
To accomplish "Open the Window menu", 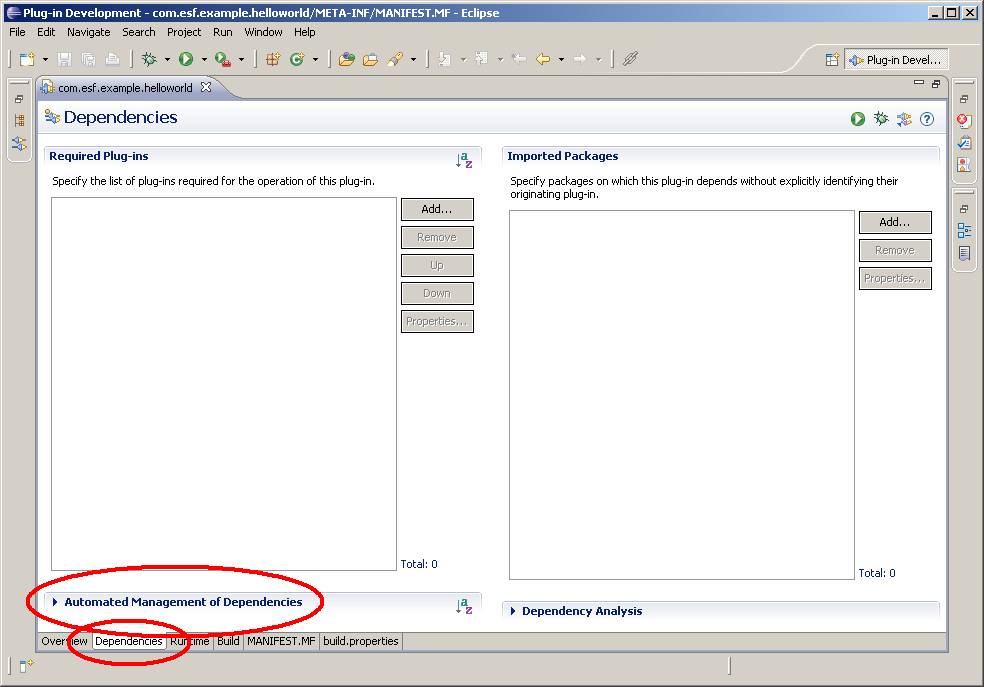I will tap(263, 32).
